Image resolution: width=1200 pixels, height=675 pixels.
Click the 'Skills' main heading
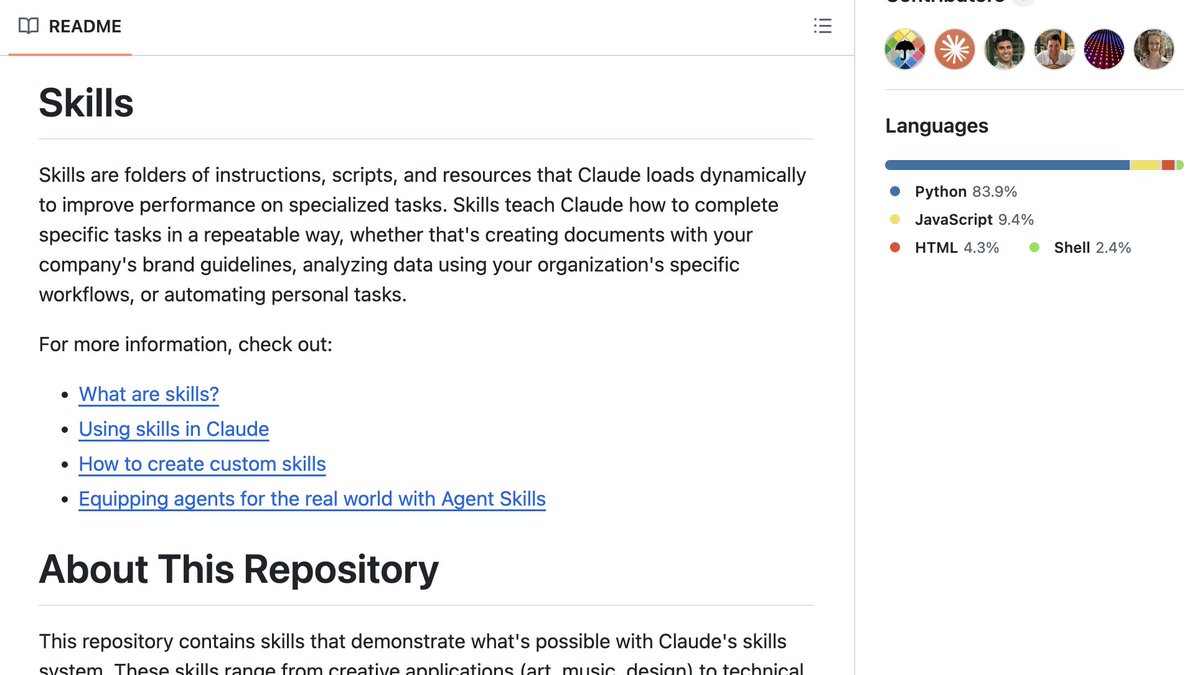pos(86,103)
